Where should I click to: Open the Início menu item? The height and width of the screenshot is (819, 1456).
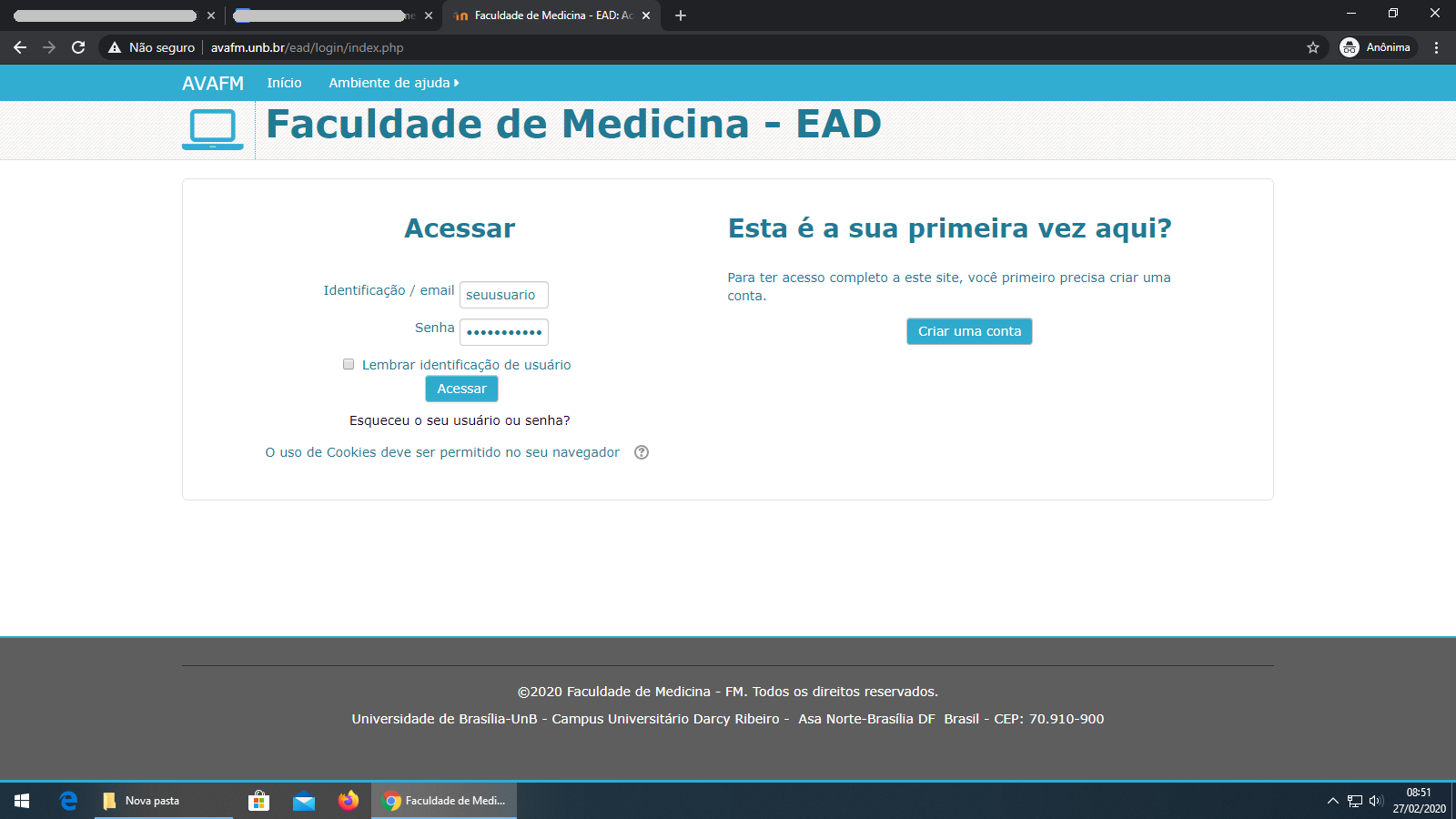coord(284,83)
